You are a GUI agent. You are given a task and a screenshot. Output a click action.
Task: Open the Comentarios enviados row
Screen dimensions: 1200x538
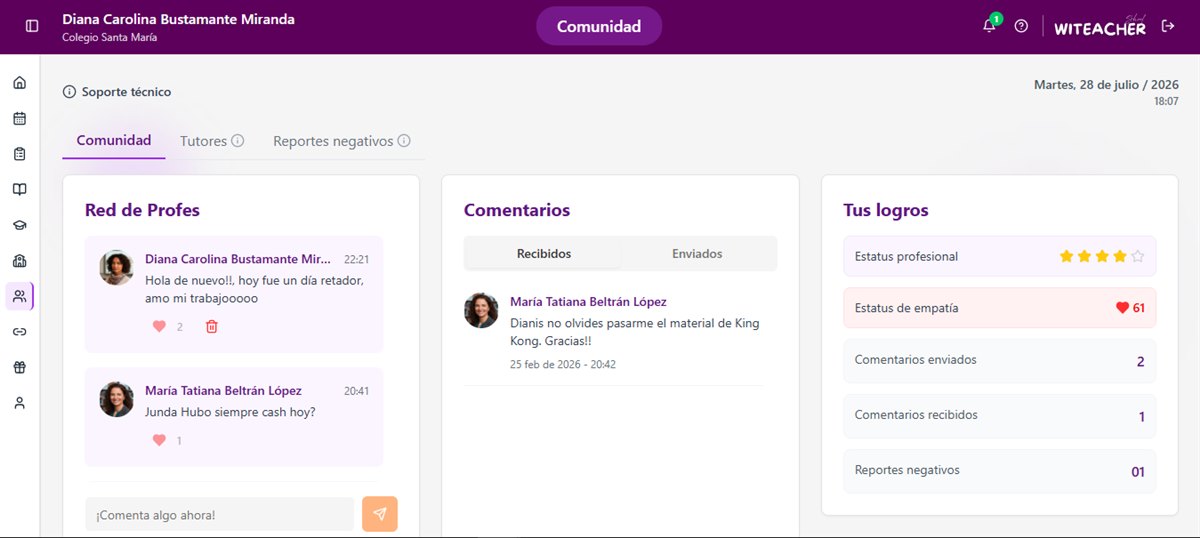pos(999,361)
